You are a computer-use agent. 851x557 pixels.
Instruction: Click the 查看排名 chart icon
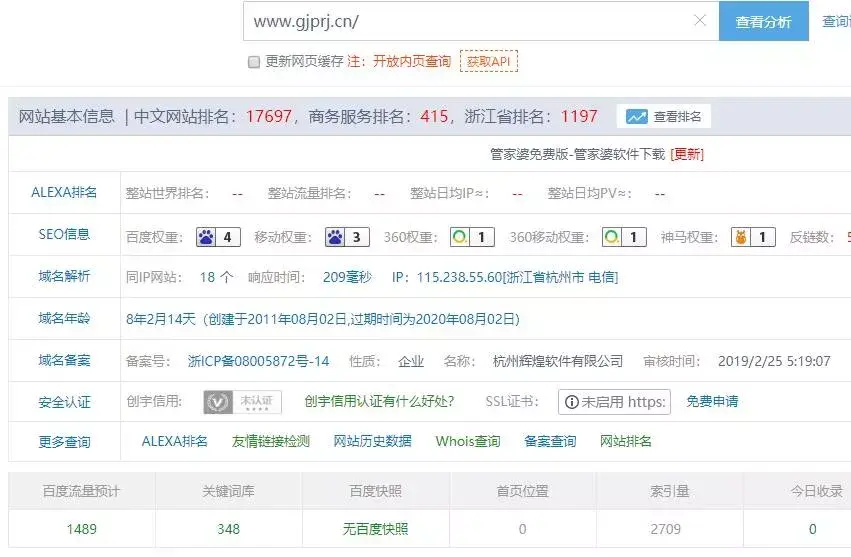click(x=636, y=117)
